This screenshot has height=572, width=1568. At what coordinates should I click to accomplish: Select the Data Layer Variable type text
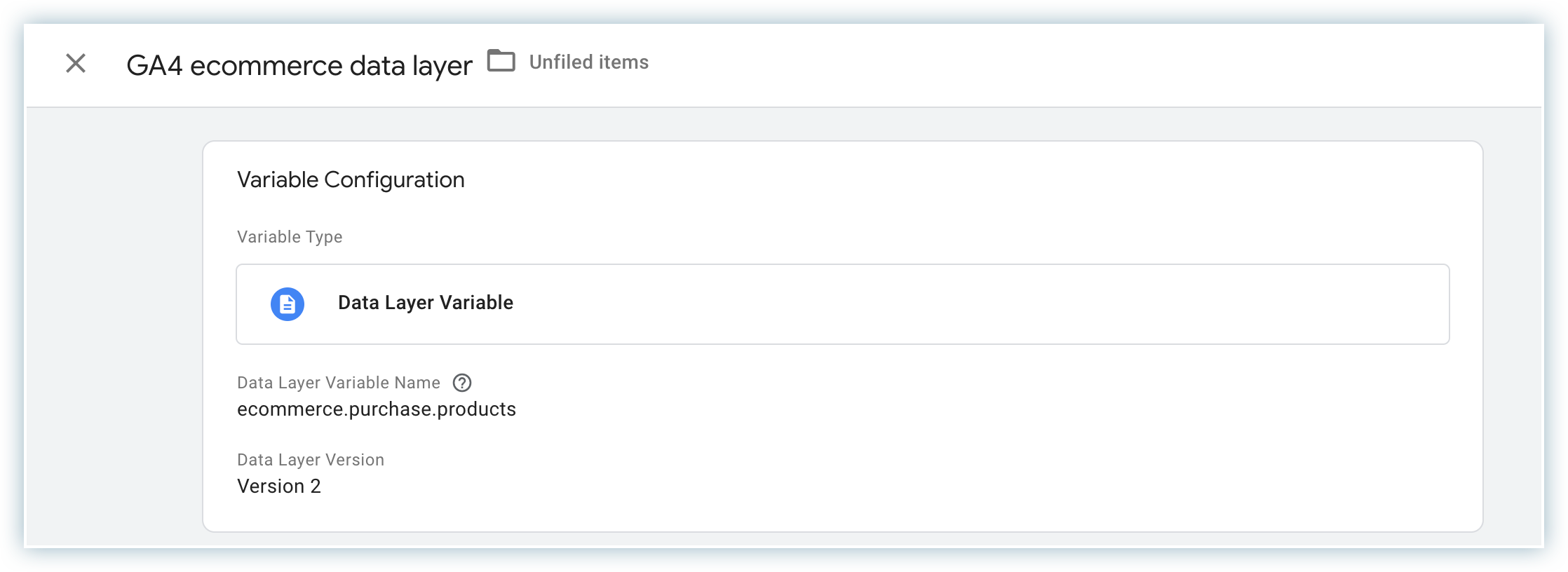coord(425,303)
